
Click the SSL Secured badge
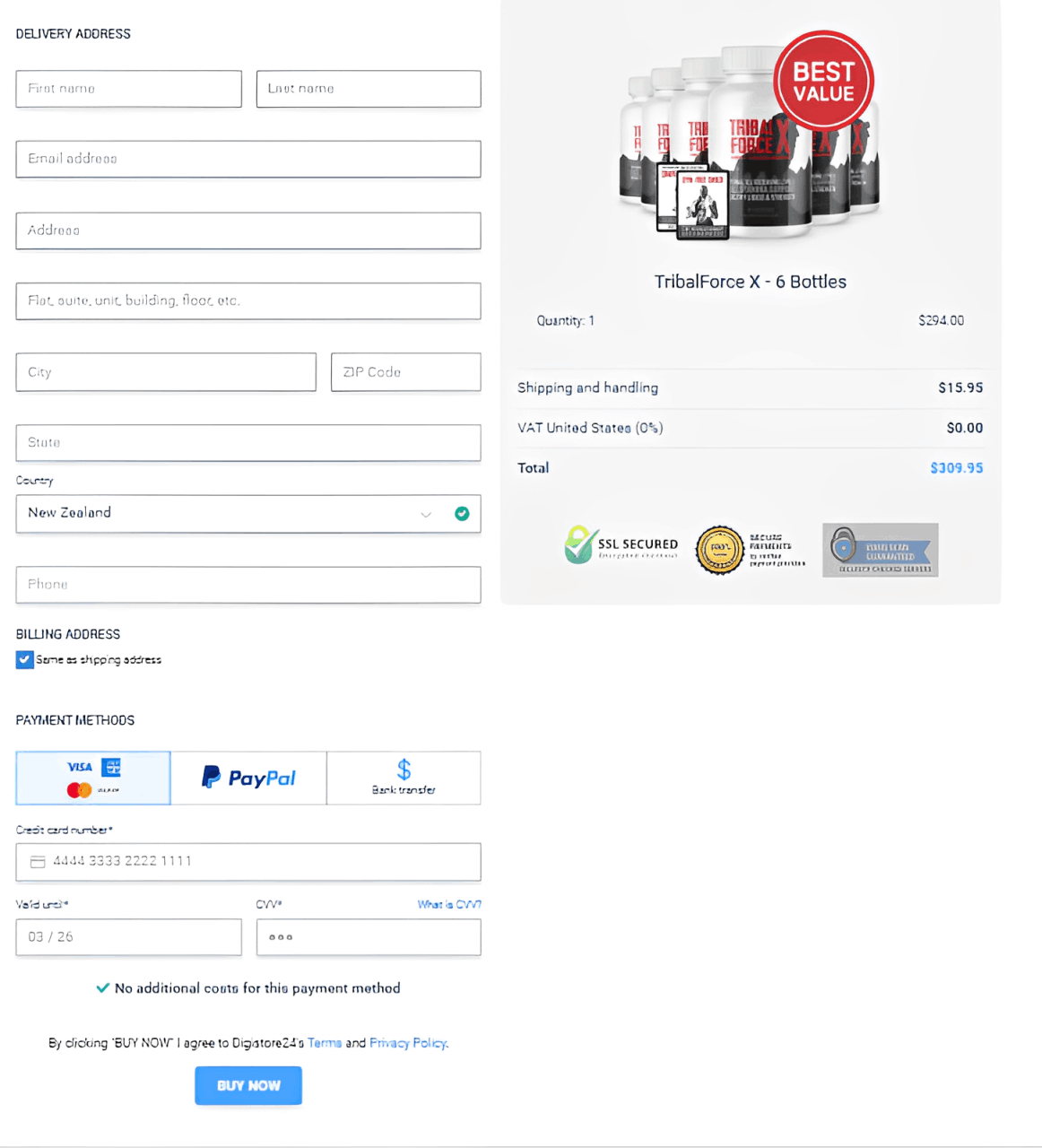pyautogui.click(x=621, y=545)
